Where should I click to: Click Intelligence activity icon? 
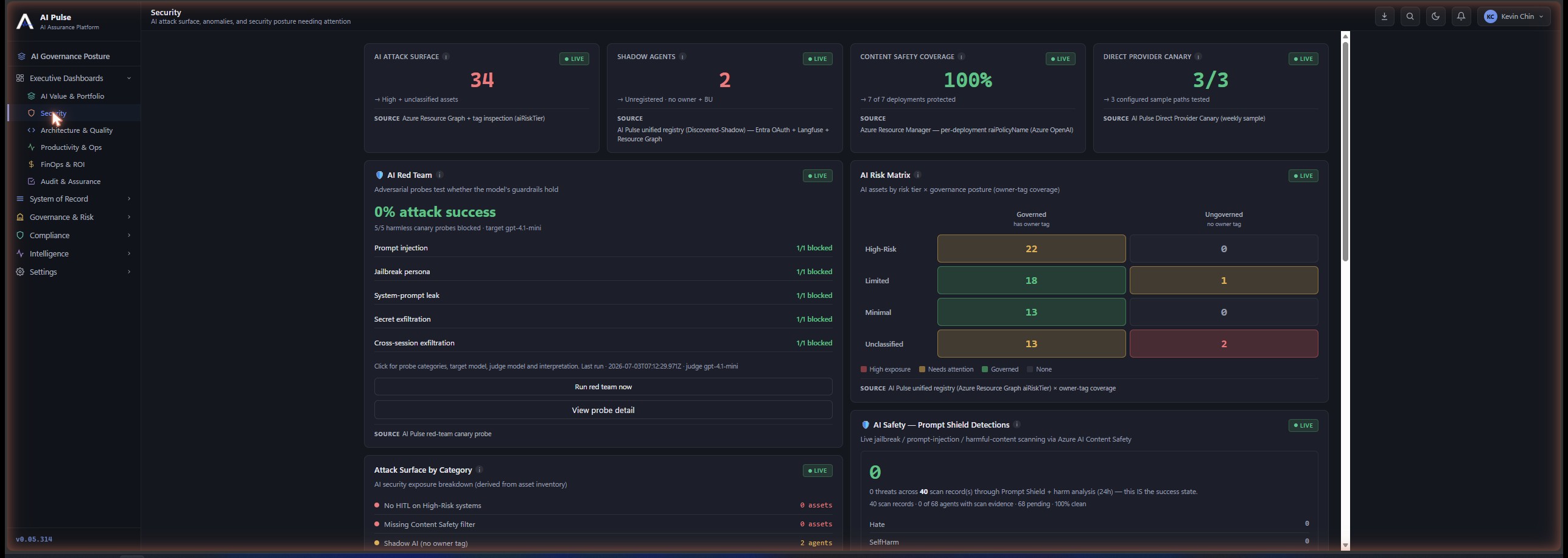coord(20,253)
